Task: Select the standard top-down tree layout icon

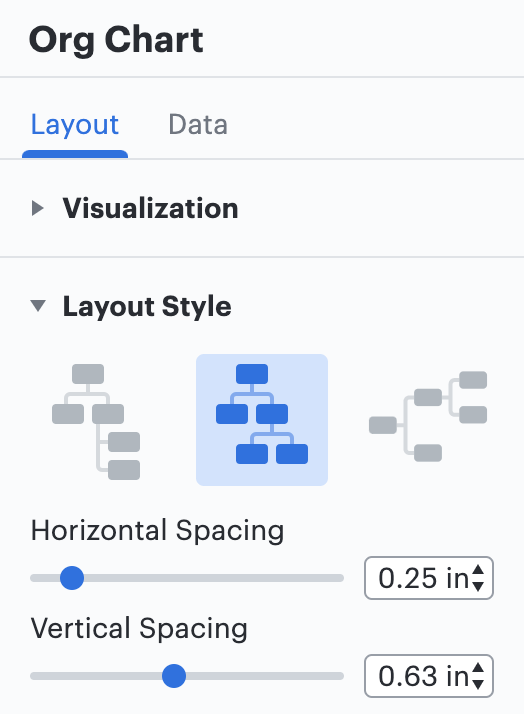Action: pos(262,420)
